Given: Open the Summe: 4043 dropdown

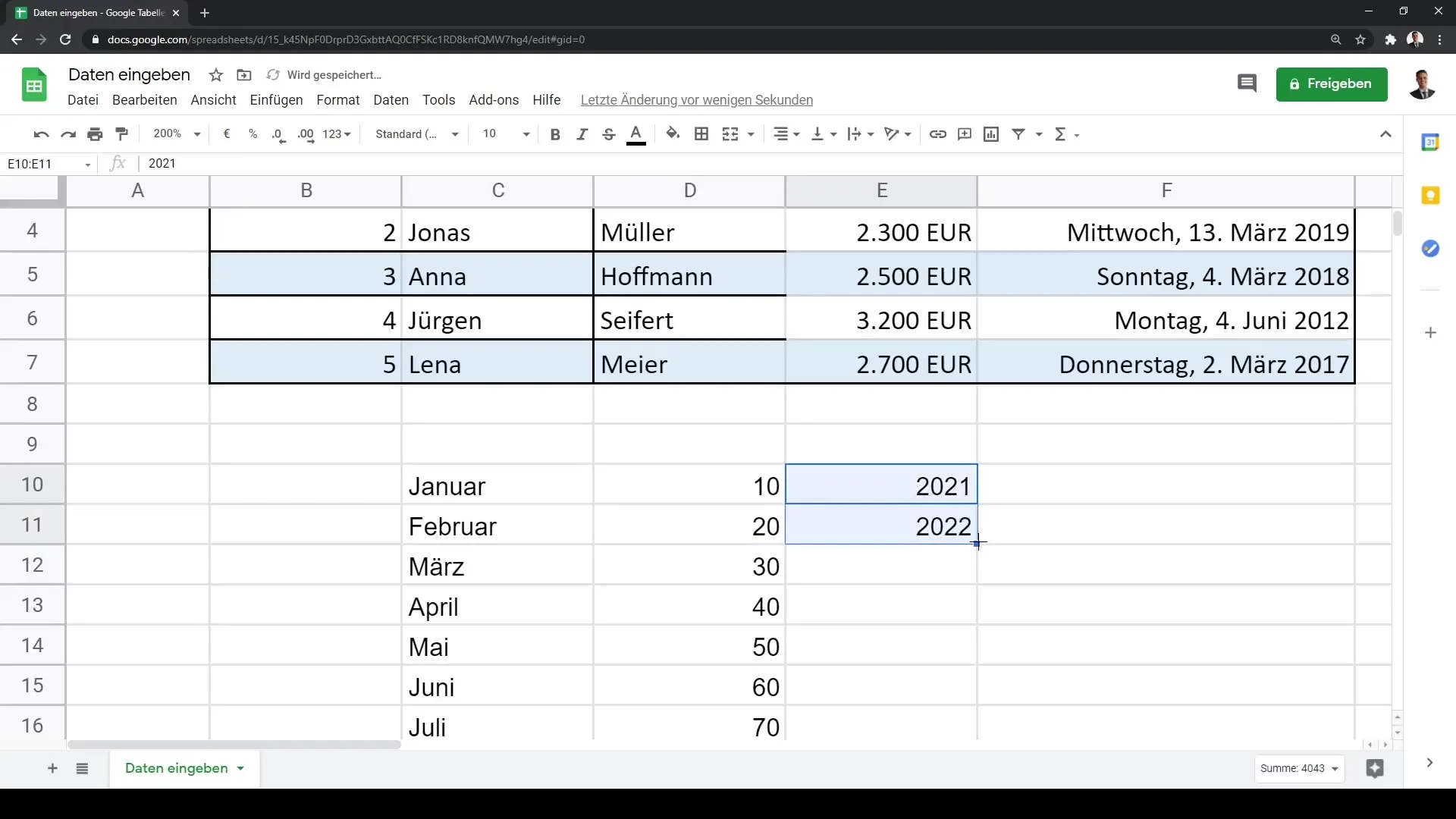Looking at the screenshot, I should 1299,769.
